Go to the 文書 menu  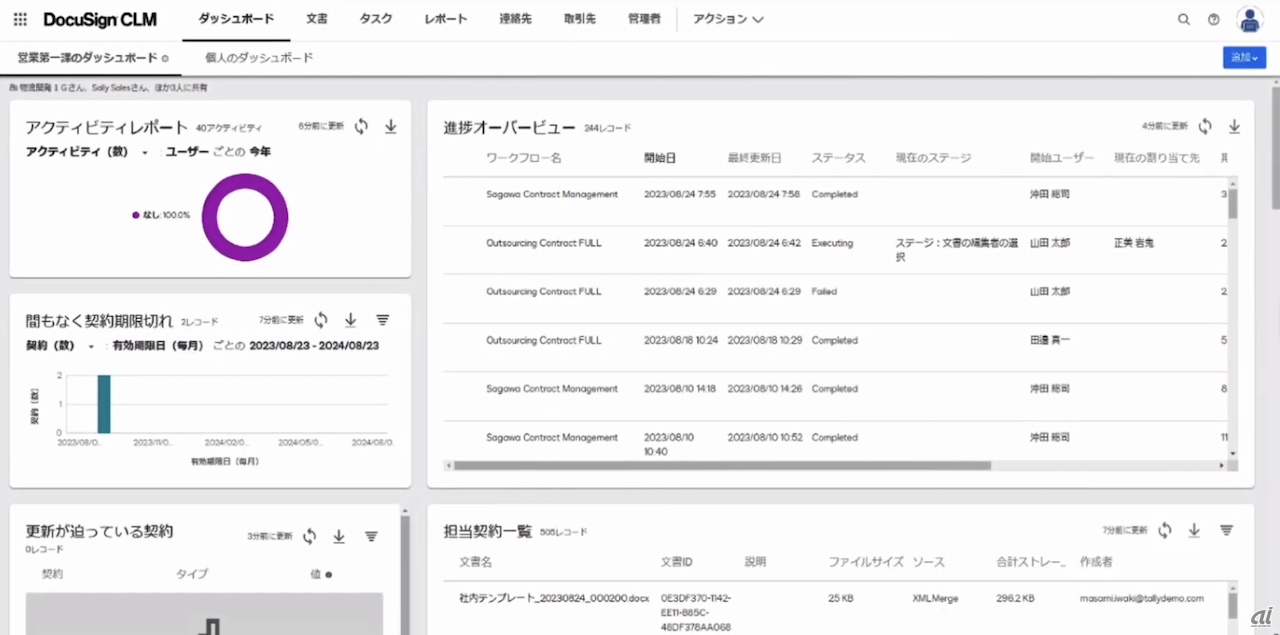[x=316, y=19]
